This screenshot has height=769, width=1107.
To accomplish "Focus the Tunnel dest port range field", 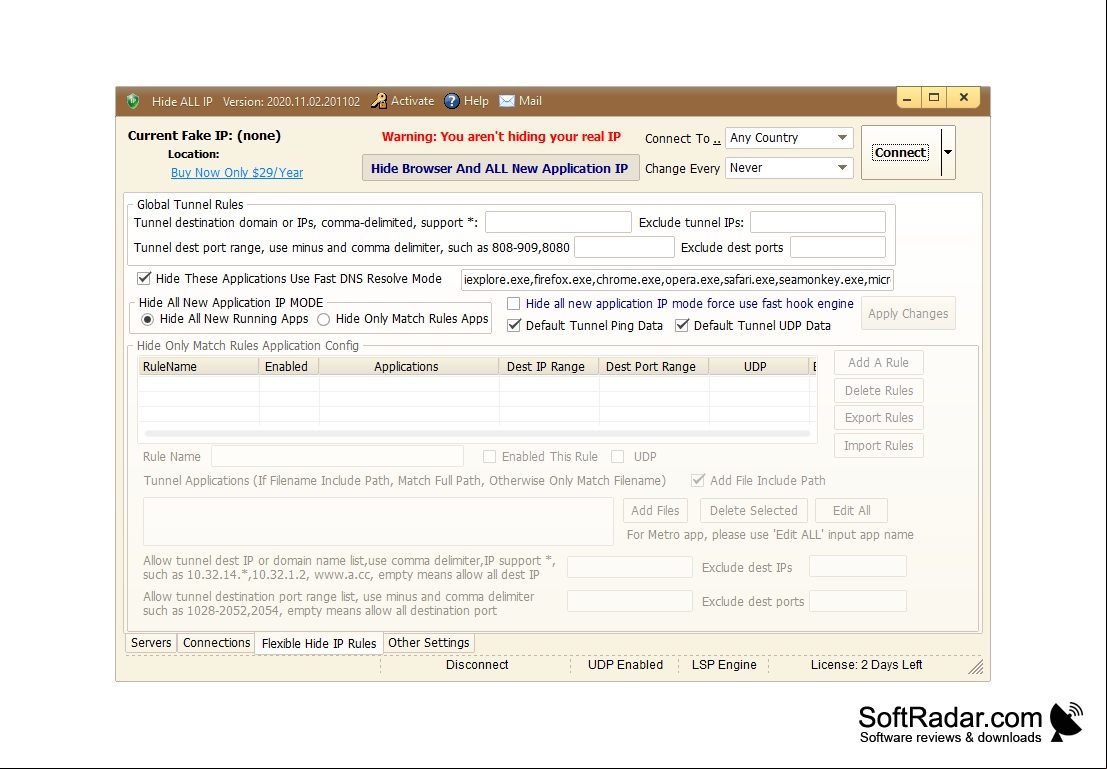I will (x=624, y=247).
